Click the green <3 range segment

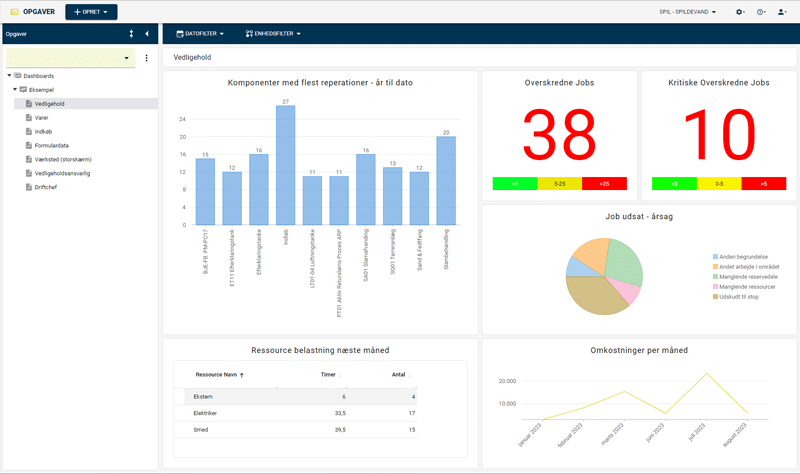tap(674, 184)
